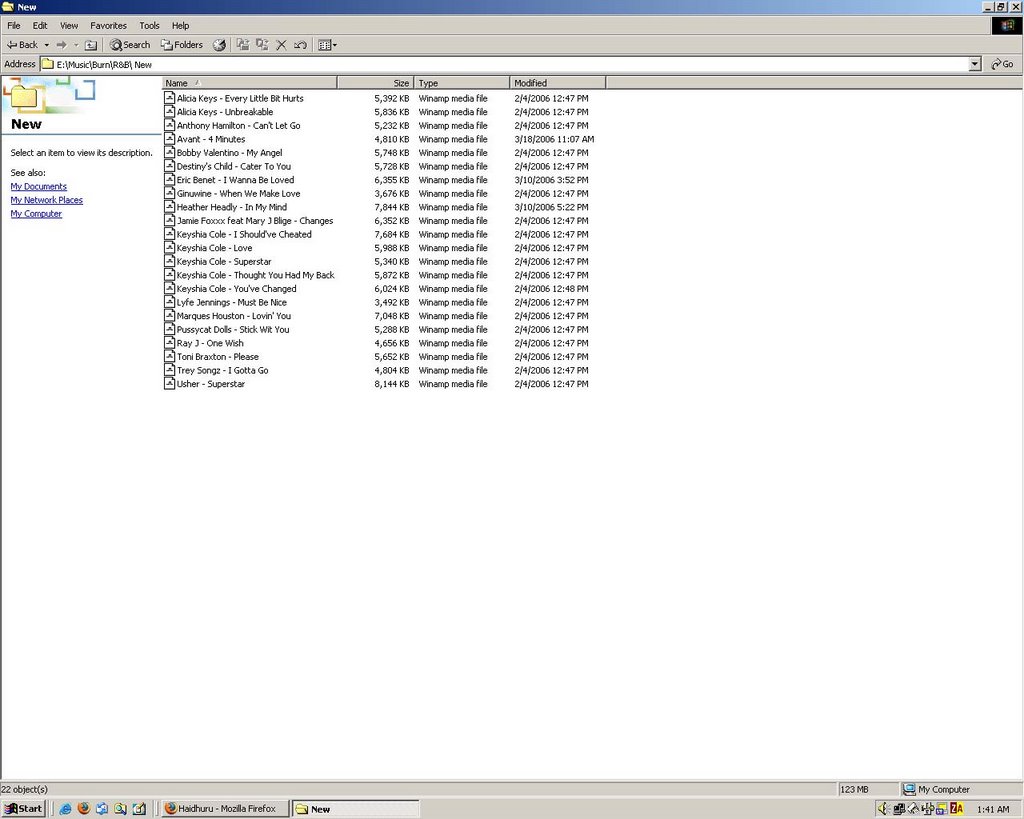Open the My Documents link
This screenshot has width=1024, height=819.
(39, 186)
